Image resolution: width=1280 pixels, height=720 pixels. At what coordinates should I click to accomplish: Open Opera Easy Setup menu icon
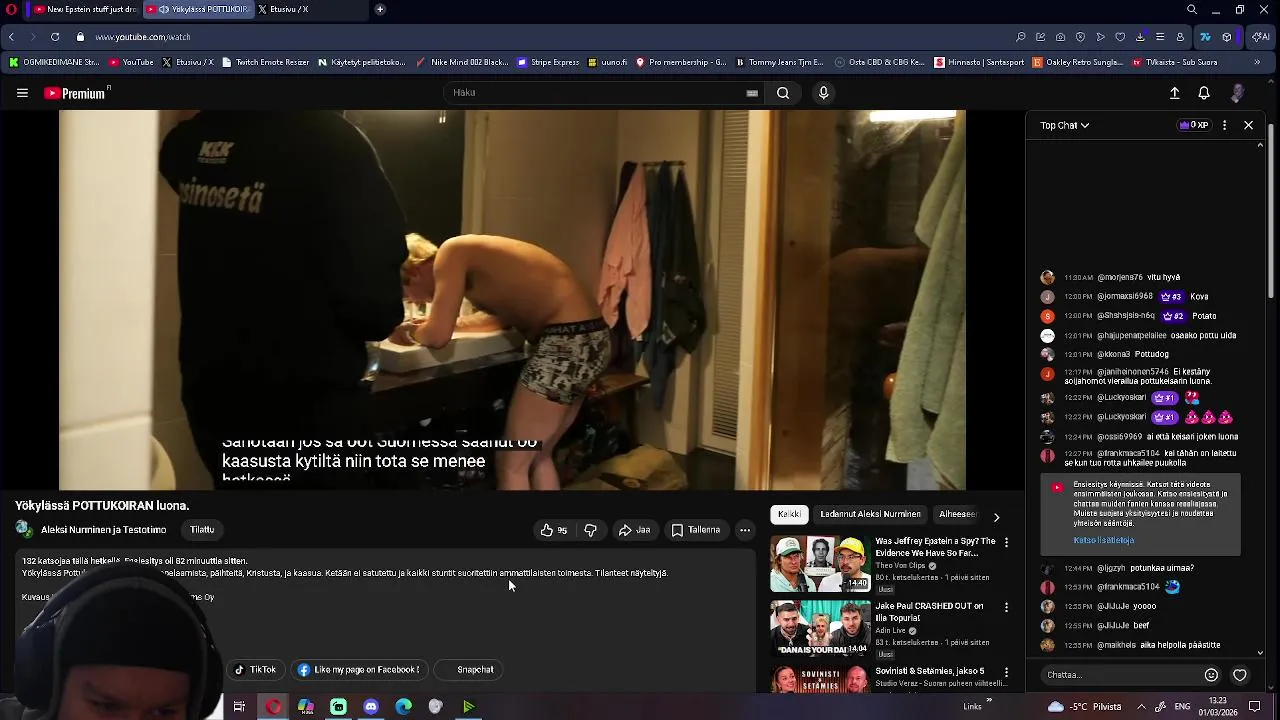(1160, 37)
